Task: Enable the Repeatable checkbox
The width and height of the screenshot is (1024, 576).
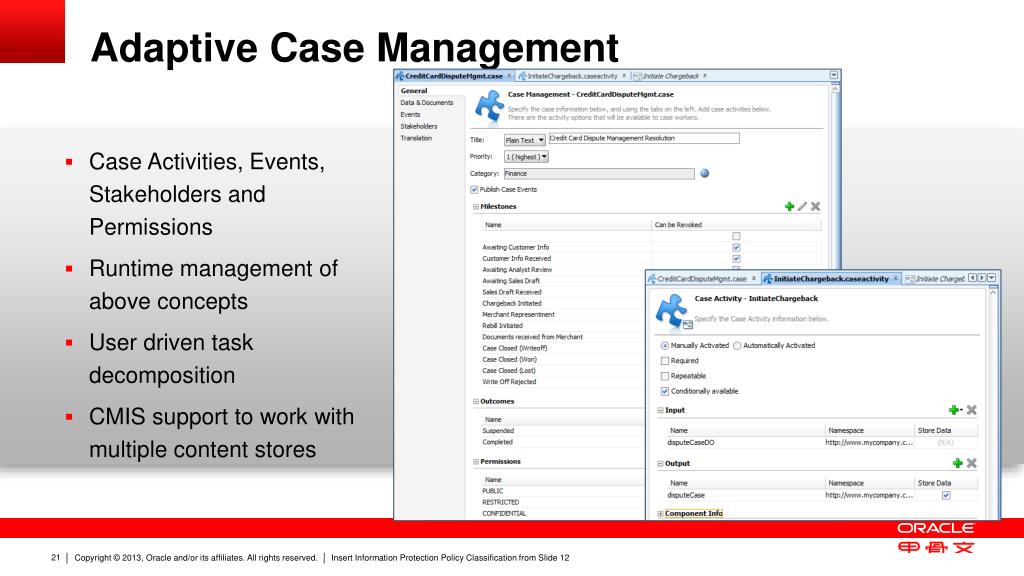Action: (665, 376)
